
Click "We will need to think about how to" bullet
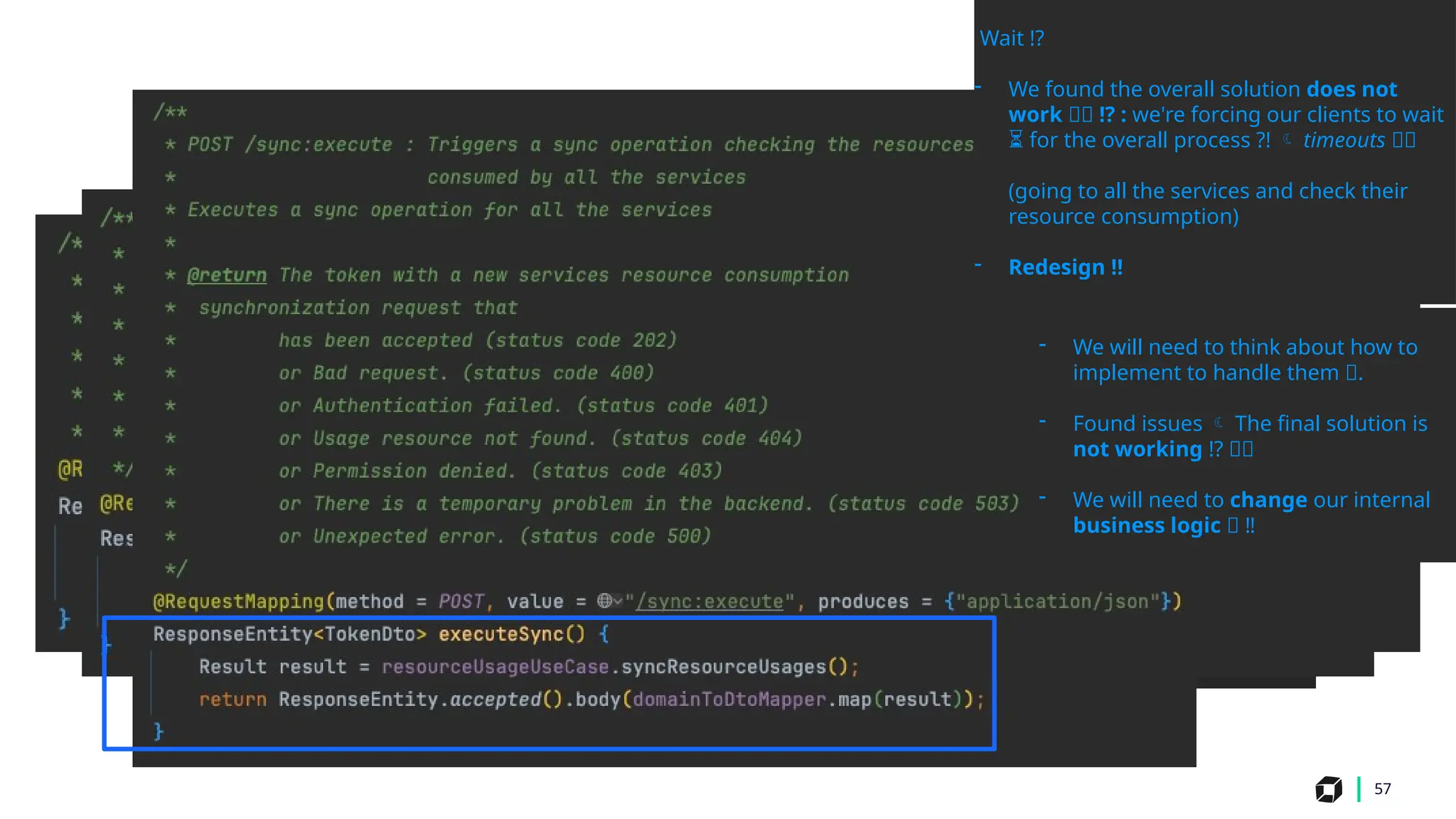1245,360
